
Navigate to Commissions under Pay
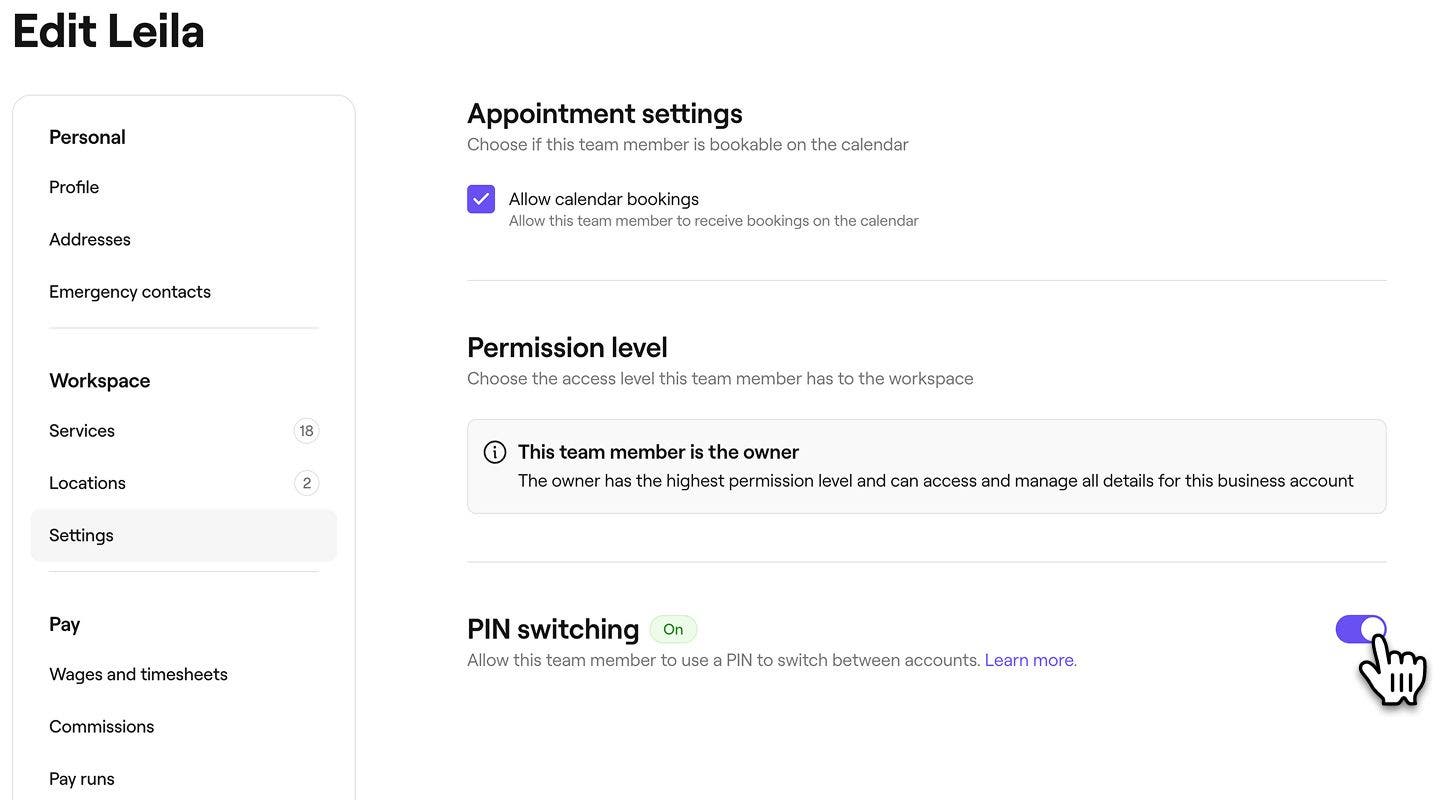(101, 726)
